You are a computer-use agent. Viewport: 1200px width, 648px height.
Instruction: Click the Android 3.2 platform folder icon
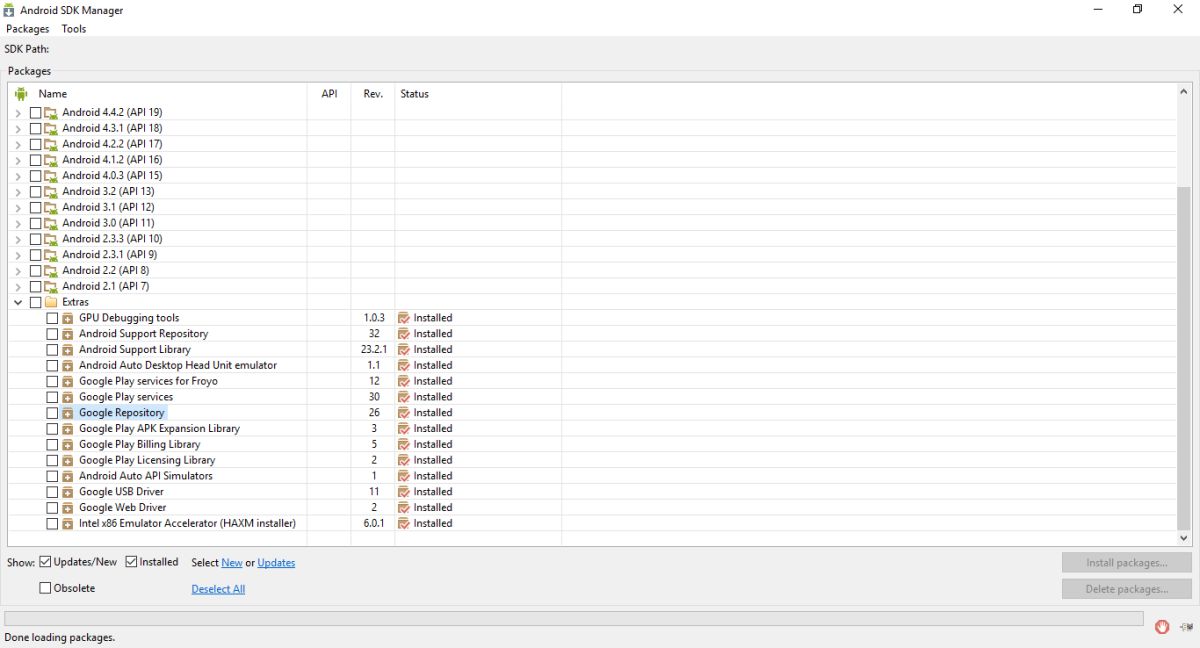[51, 192]
